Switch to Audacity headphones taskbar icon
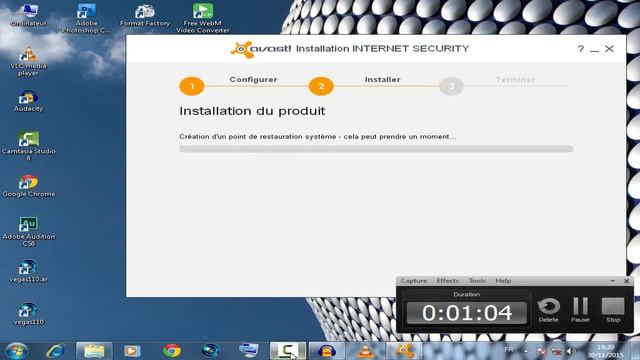 (x=327, y=351)
